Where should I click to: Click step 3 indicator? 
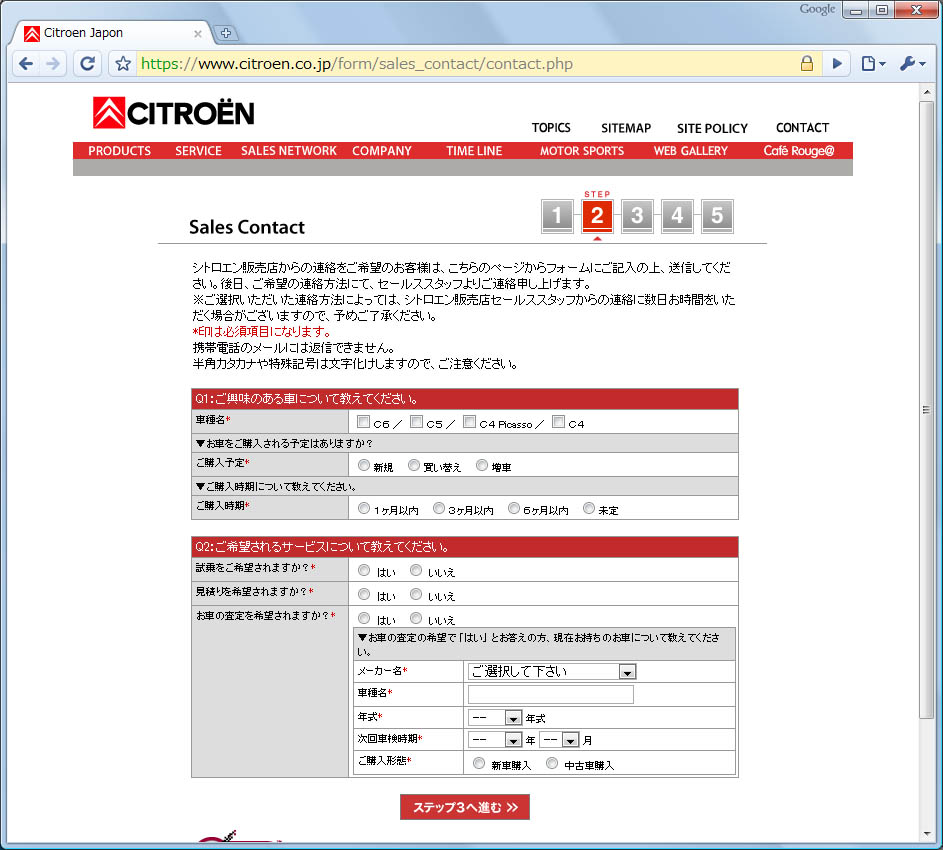point(637,215)
